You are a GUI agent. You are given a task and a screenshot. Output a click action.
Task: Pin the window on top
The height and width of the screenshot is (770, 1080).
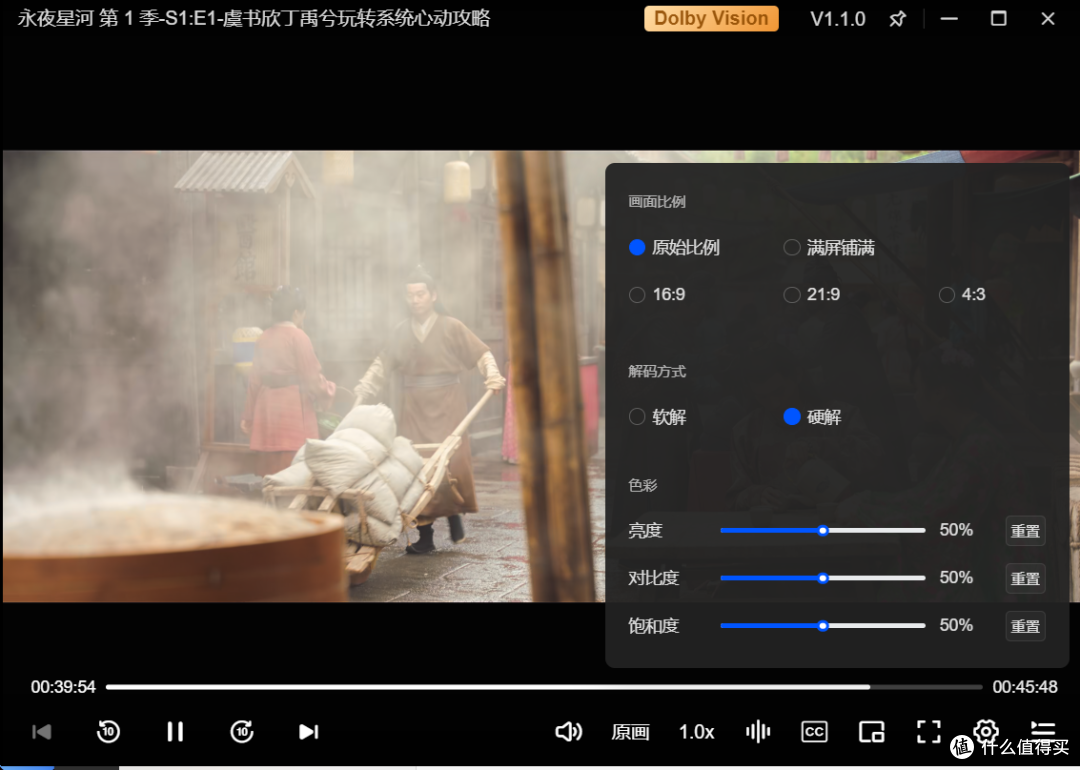tap(897, 19)
